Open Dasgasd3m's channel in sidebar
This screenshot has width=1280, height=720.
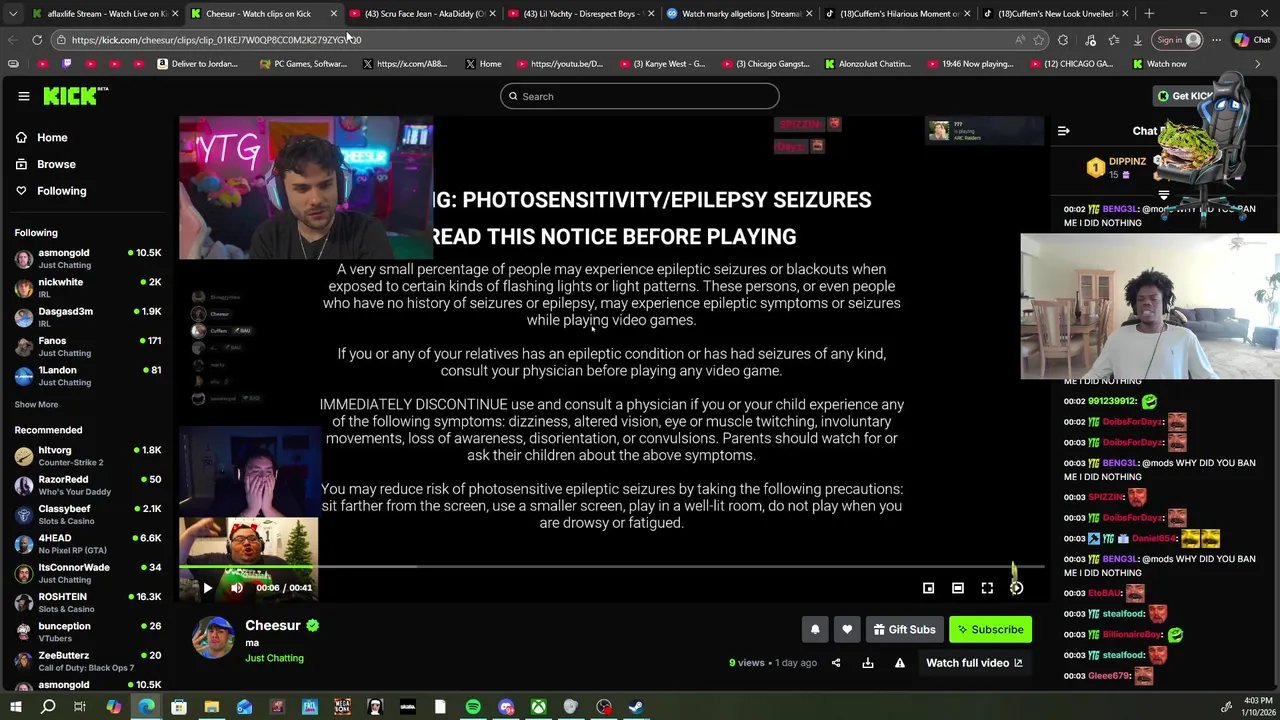pyautogui.click(x=87, y=317)
